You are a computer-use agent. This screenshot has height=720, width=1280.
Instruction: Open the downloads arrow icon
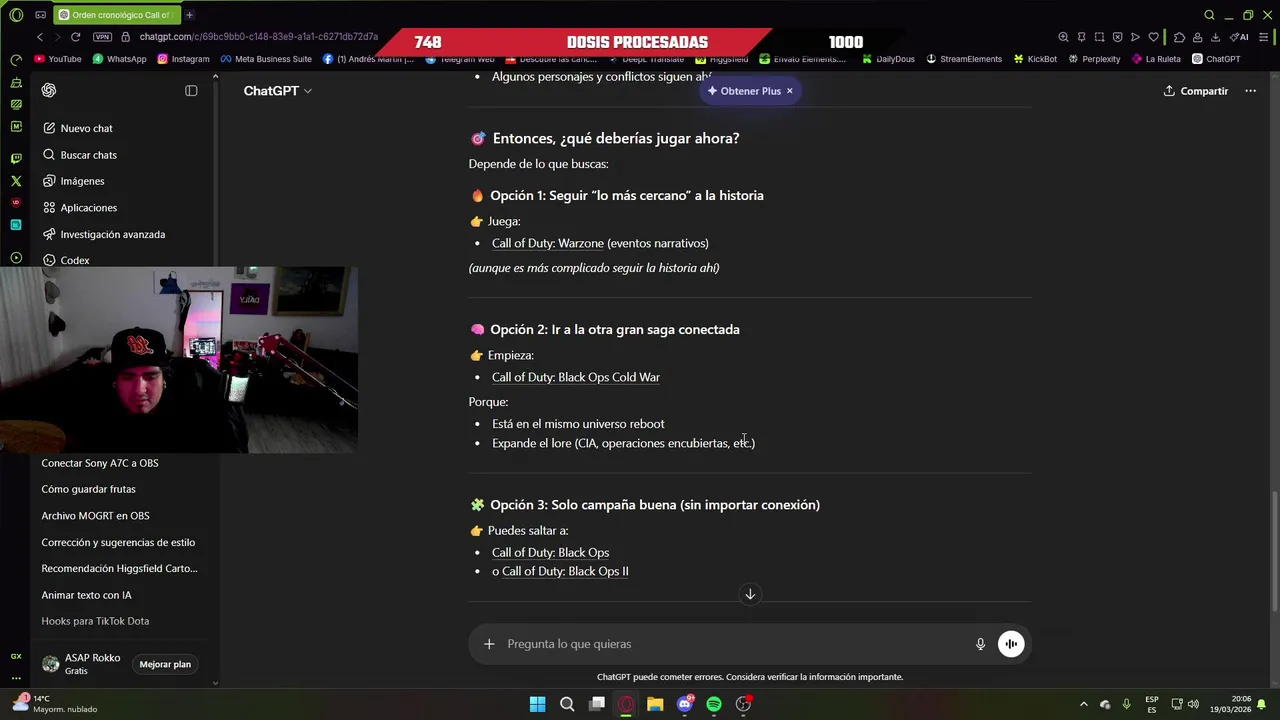click(x=1215, y=37)
